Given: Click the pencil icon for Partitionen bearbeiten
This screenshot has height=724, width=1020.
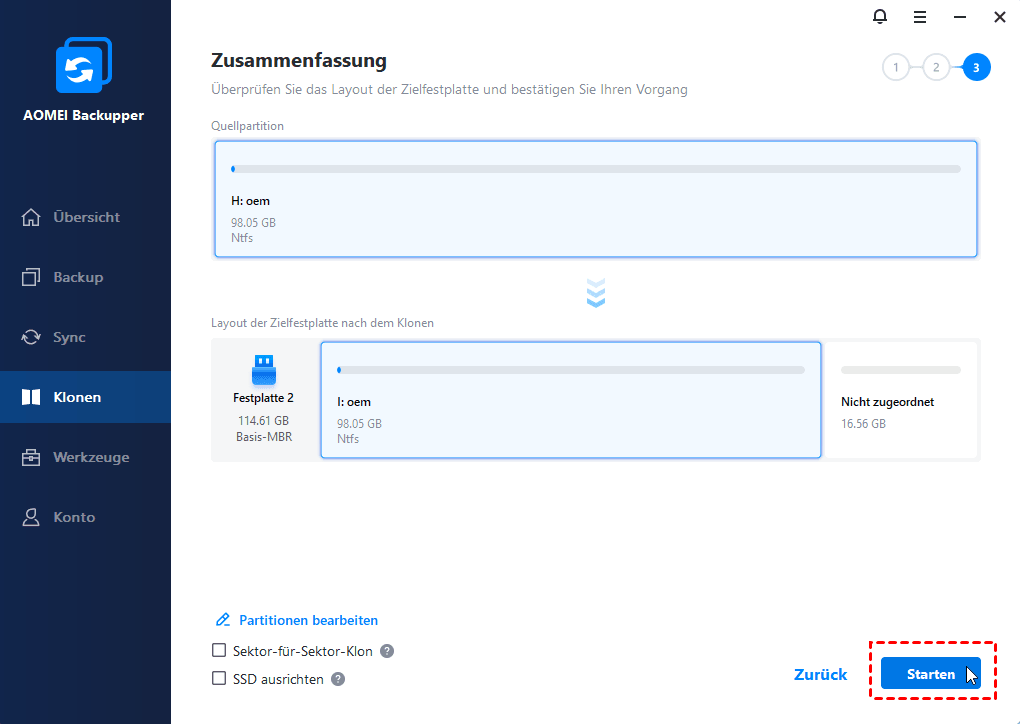Looking at the screenshot, I should [222, 620].
